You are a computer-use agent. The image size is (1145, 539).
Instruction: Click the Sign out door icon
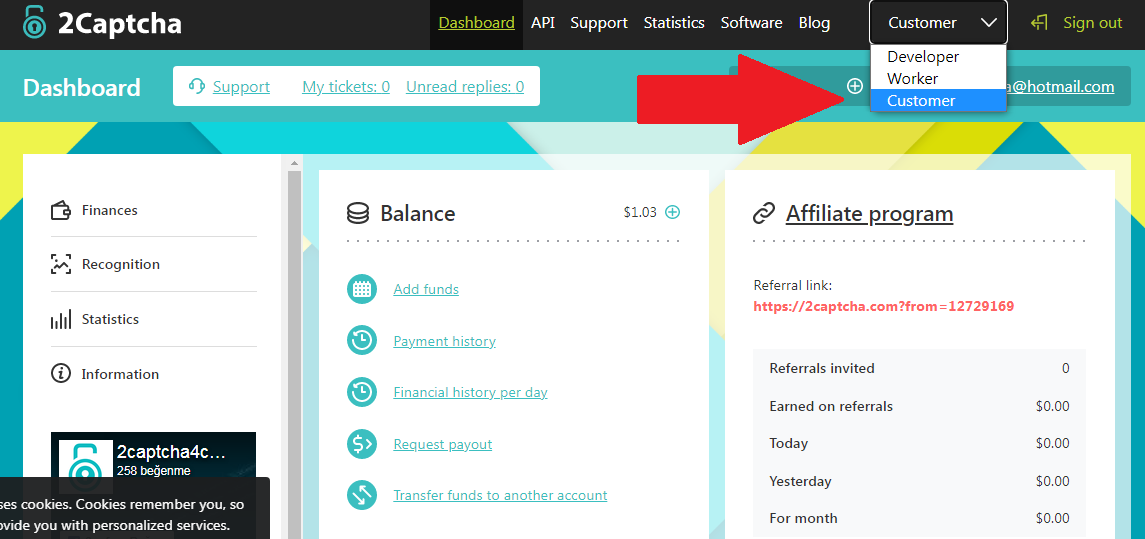1039,23
